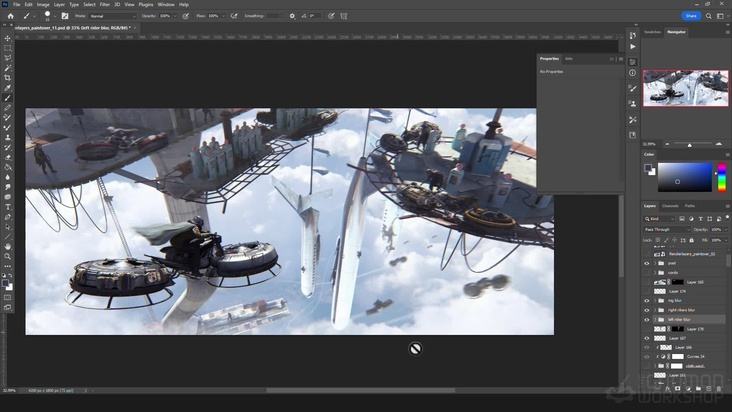Open brush settings panel toggle icon
The image size is (732, 412).
[x=65, y=16]
